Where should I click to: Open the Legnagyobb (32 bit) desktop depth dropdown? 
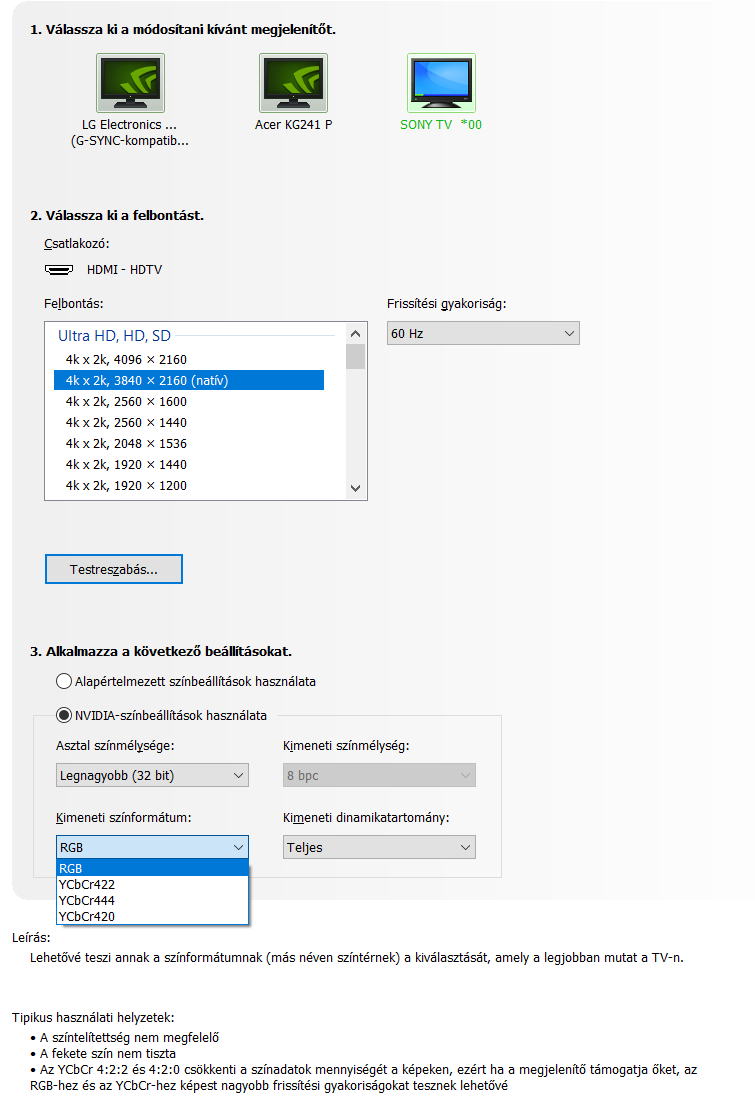152,775
